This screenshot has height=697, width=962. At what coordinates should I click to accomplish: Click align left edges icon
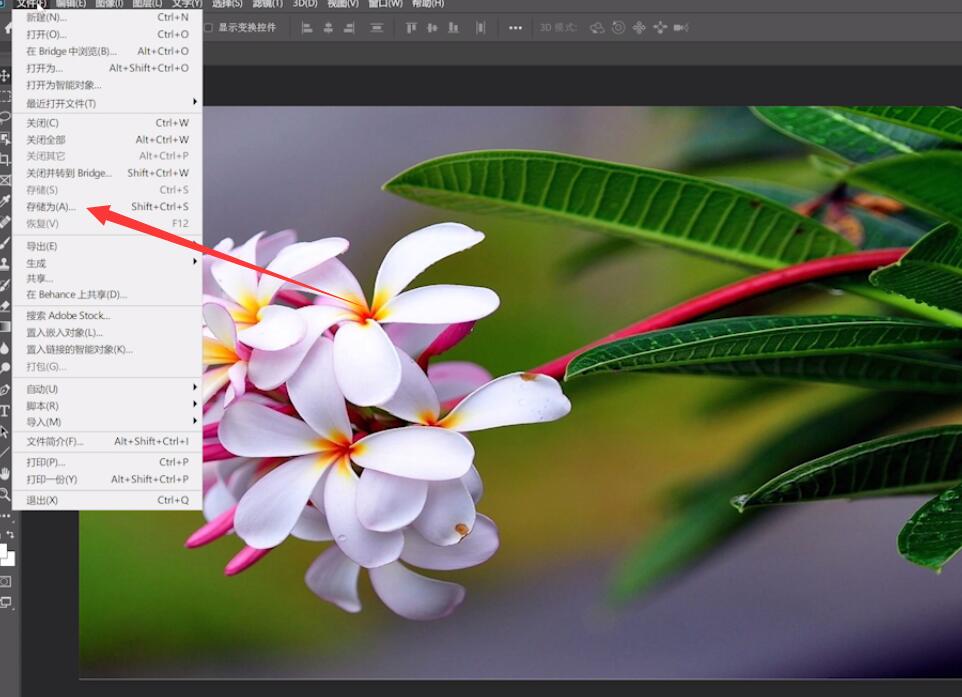coord(307,28)
